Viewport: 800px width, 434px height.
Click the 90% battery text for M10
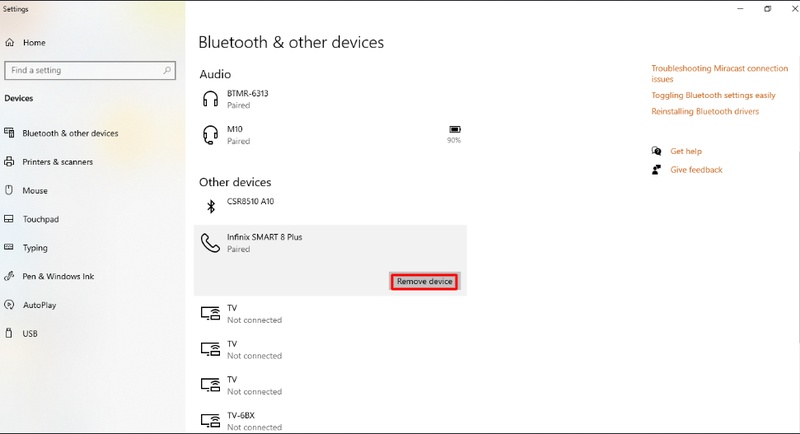click(454, 140)
